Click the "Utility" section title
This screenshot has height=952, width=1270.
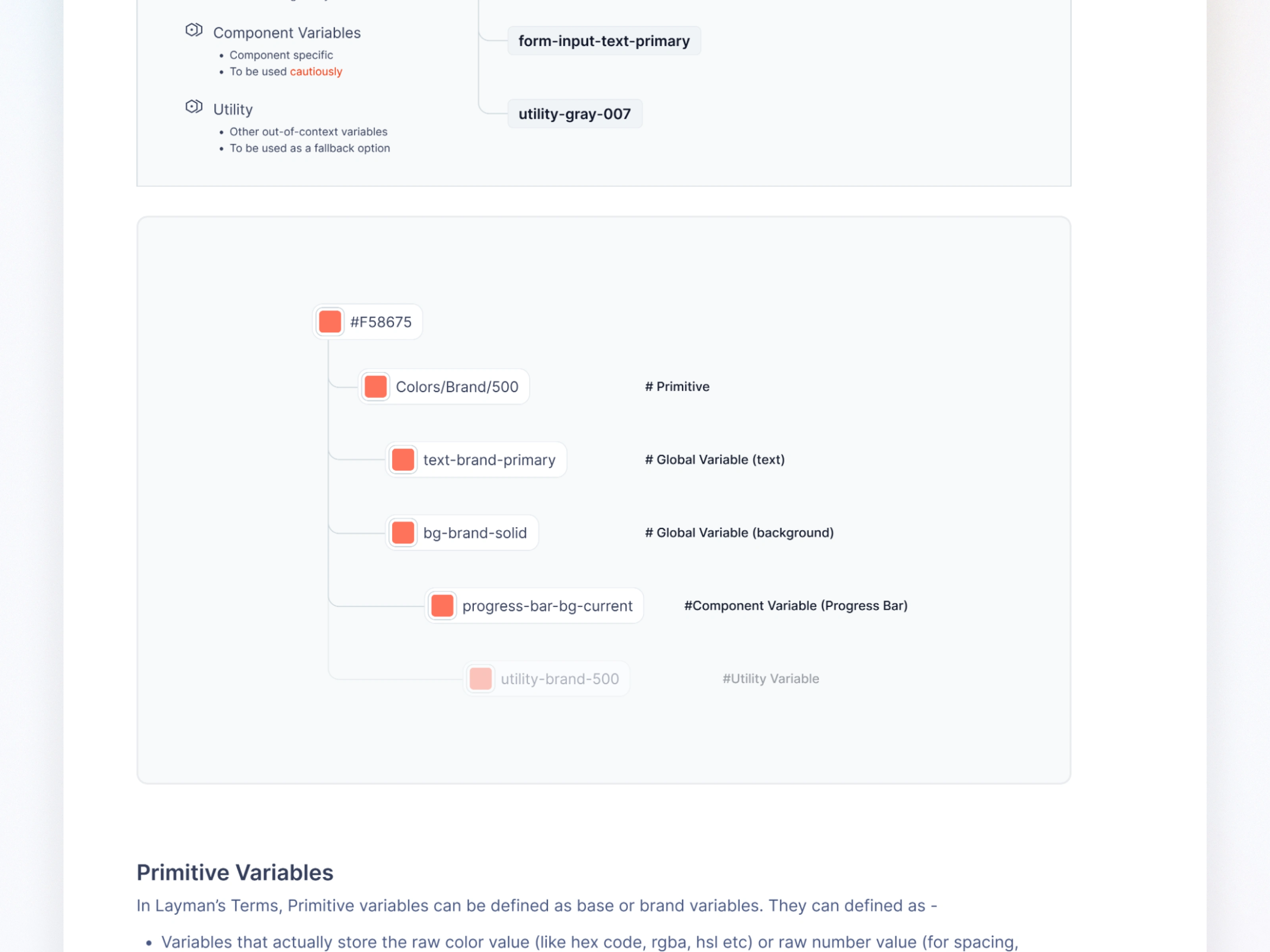[233, 109]
